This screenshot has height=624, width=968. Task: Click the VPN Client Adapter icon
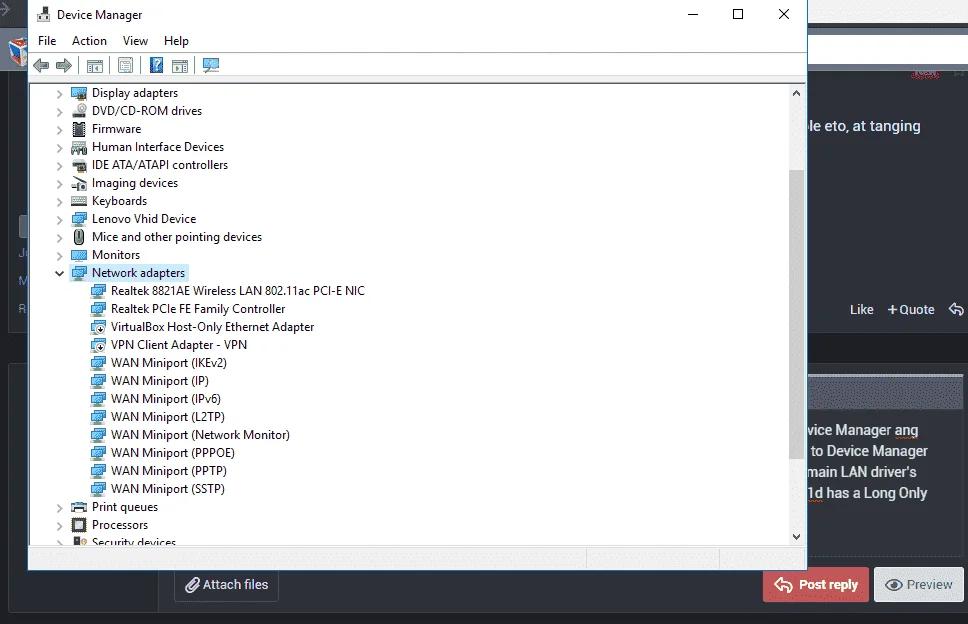98,345
